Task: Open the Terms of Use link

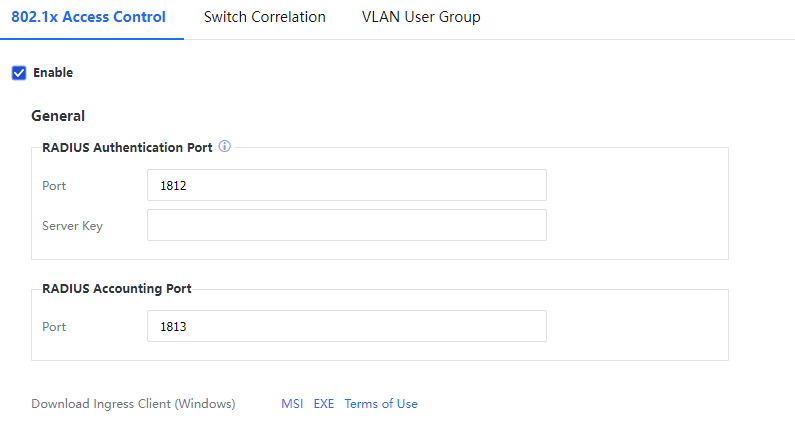Action: [381, 404]
